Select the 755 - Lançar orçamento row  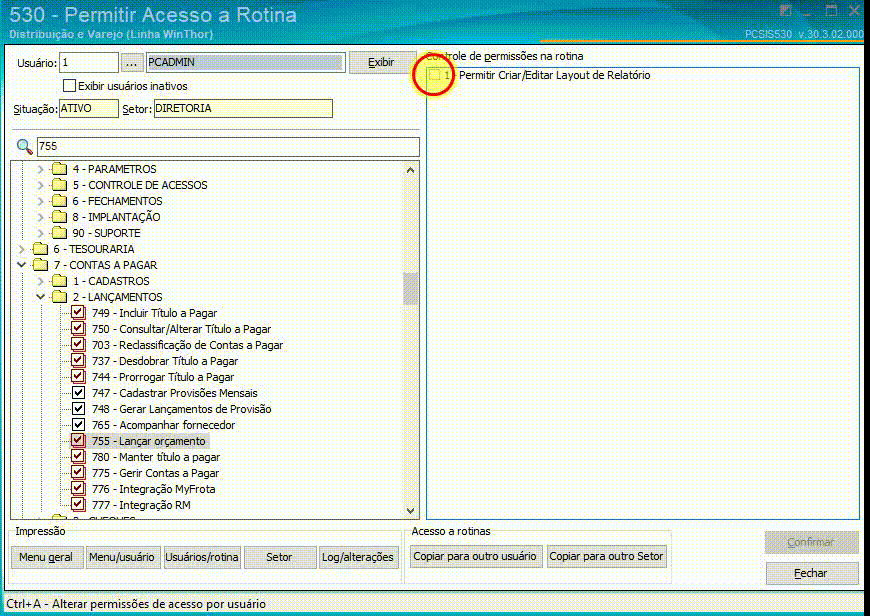(x=149, y=441)
